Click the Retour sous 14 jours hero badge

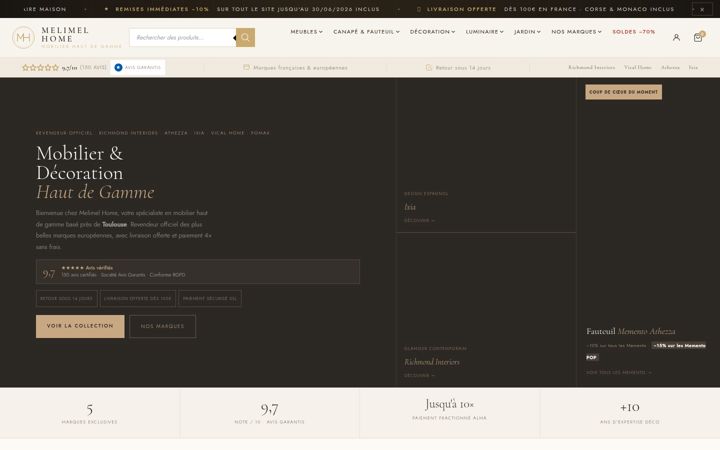point(67,298)
